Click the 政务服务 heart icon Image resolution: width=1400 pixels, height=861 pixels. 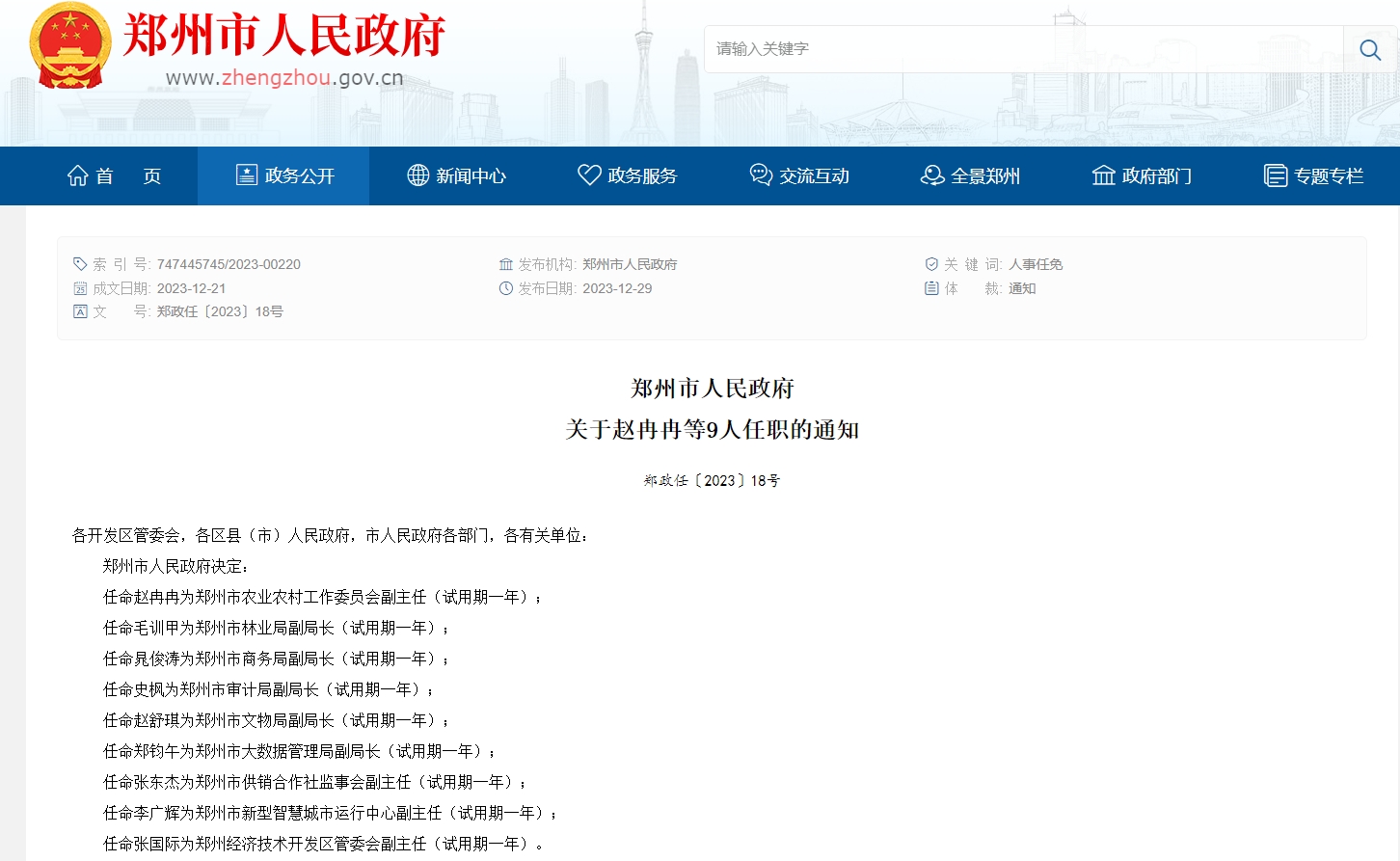pos(589,175)
